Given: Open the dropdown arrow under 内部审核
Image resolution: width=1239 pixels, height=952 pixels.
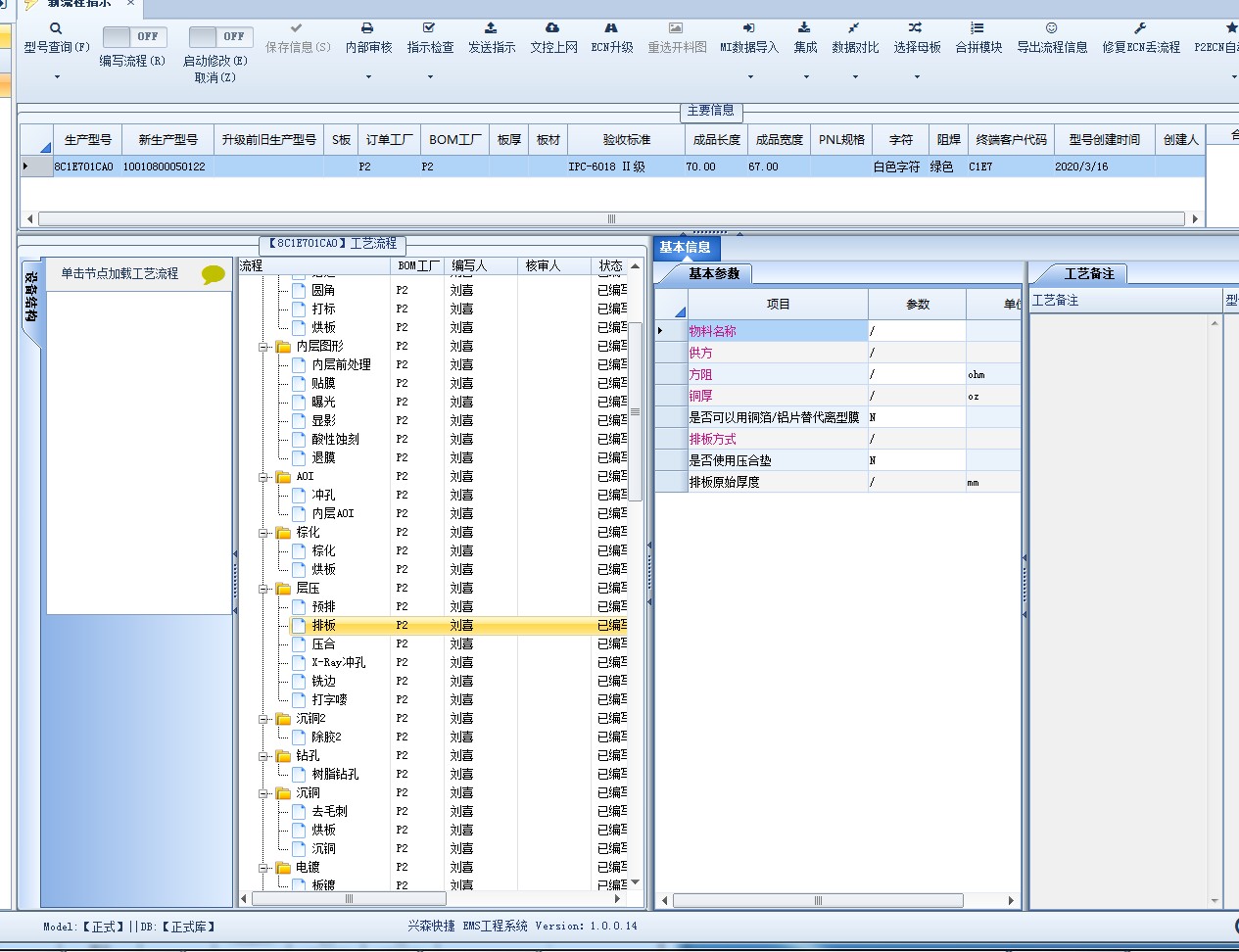Looking at the screenshot, I should [x=368, y=76].
